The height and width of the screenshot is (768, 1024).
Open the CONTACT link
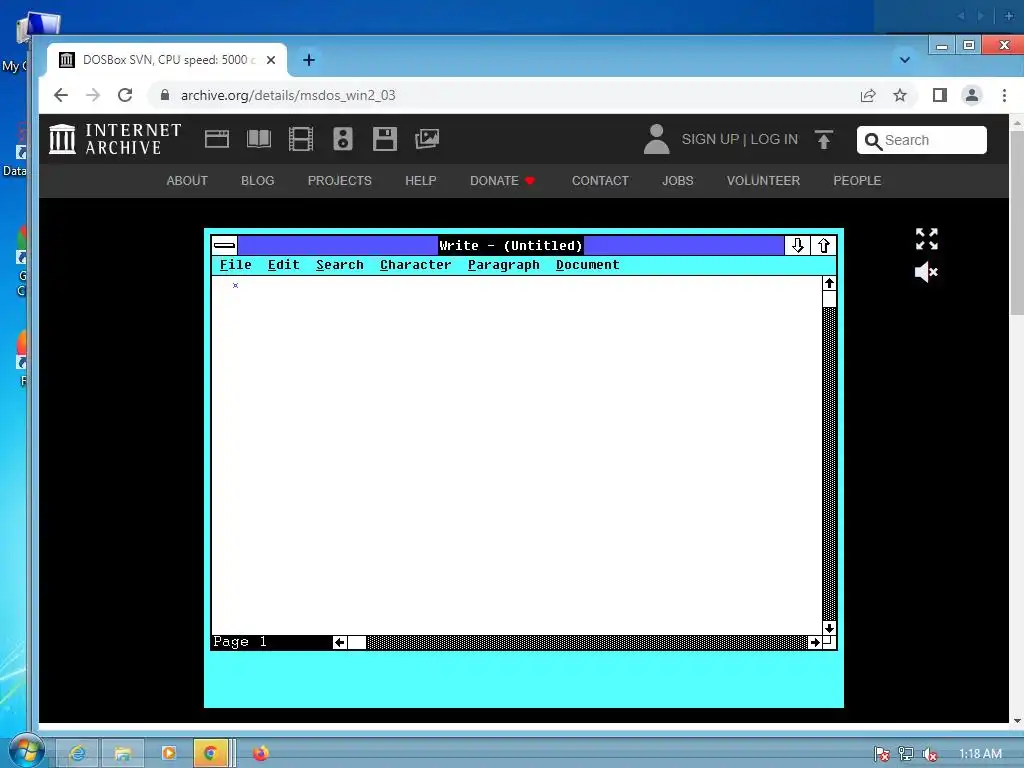[x=600, y=181]
